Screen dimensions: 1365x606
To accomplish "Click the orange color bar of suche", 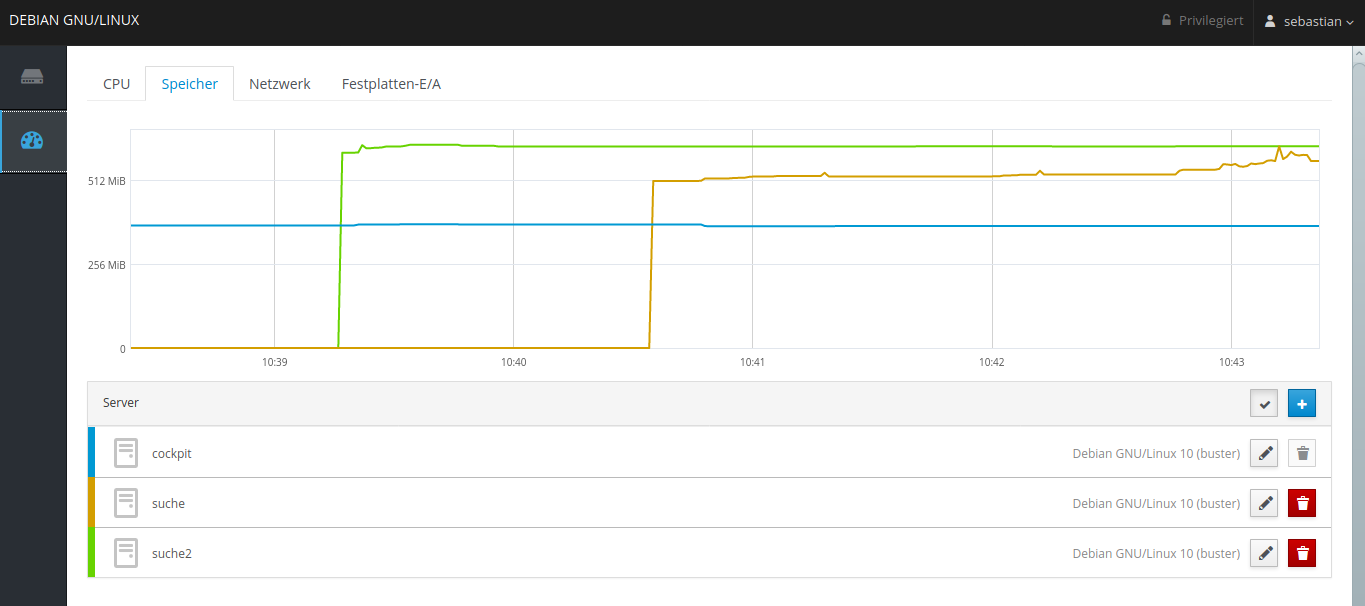I will point(91,503).
